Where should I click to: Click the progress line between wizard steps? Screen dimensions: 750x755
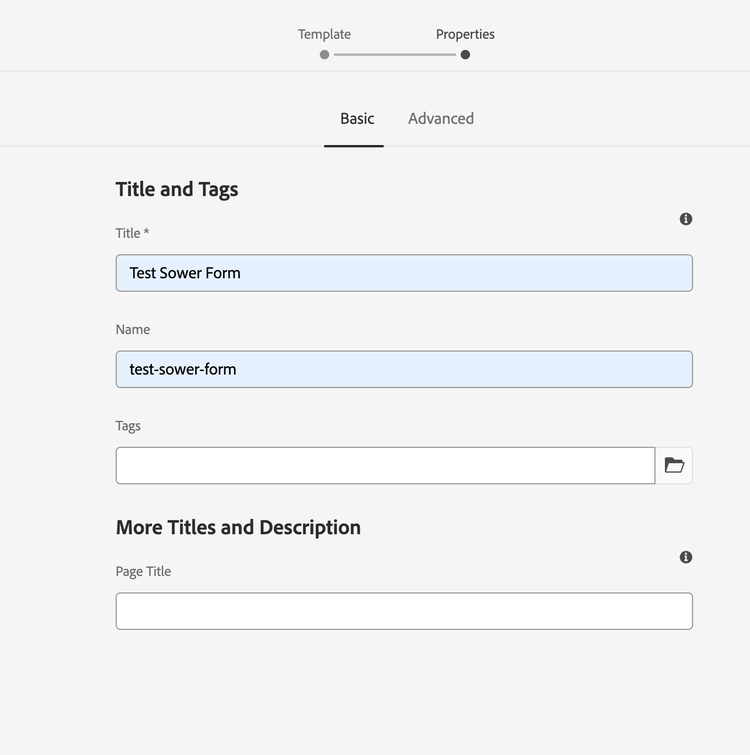click(395, 54)
